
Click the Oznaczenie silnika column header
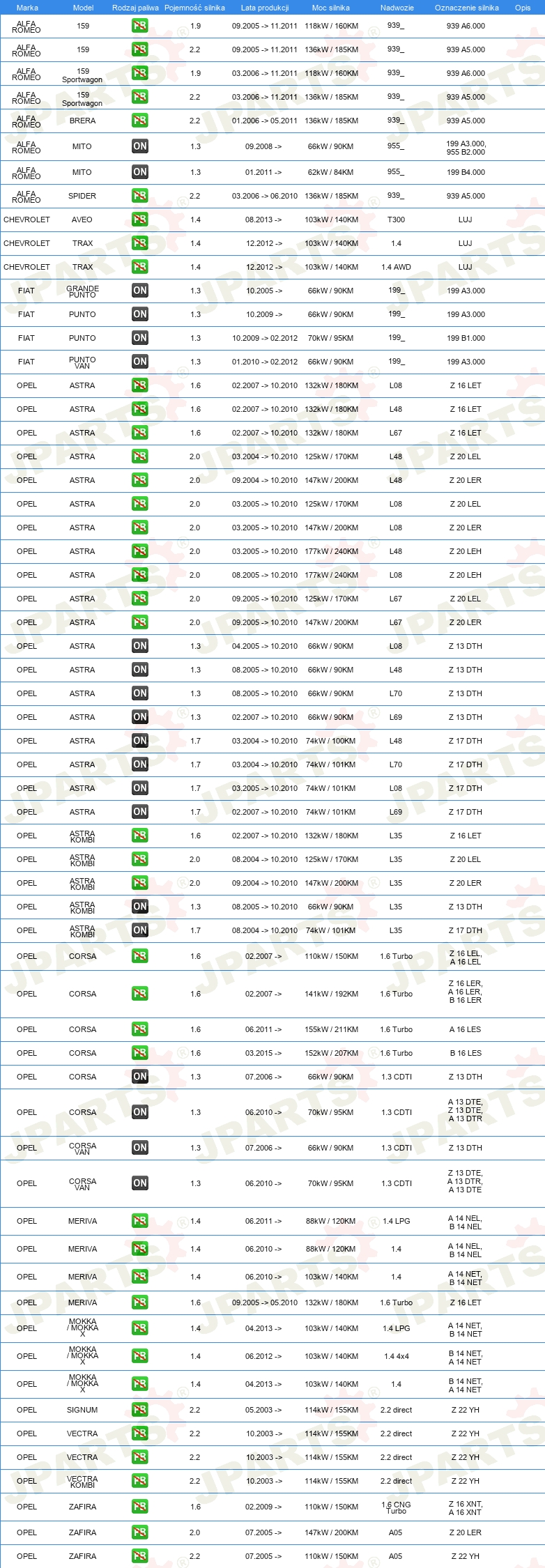pyautogui.click(x=466, y=8)
